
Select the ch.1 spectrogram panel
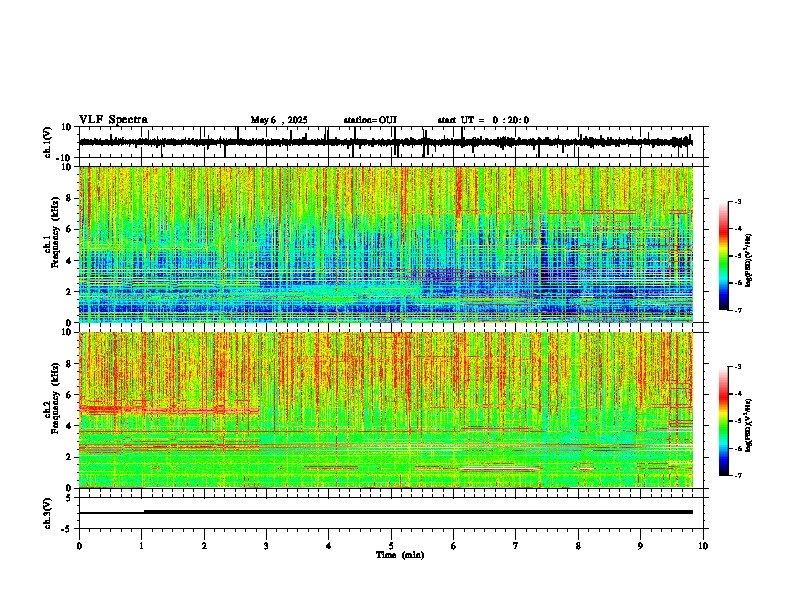click(386, 244)
